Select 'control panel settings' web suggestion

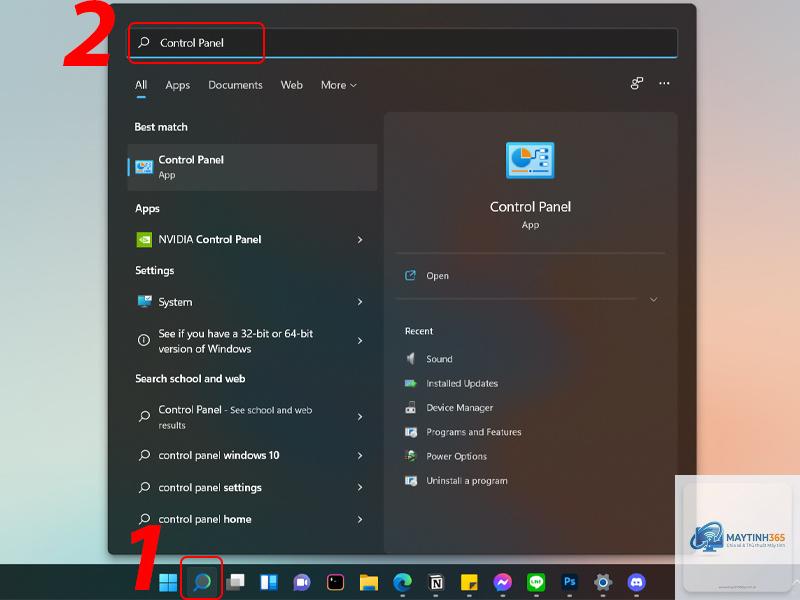252,487
